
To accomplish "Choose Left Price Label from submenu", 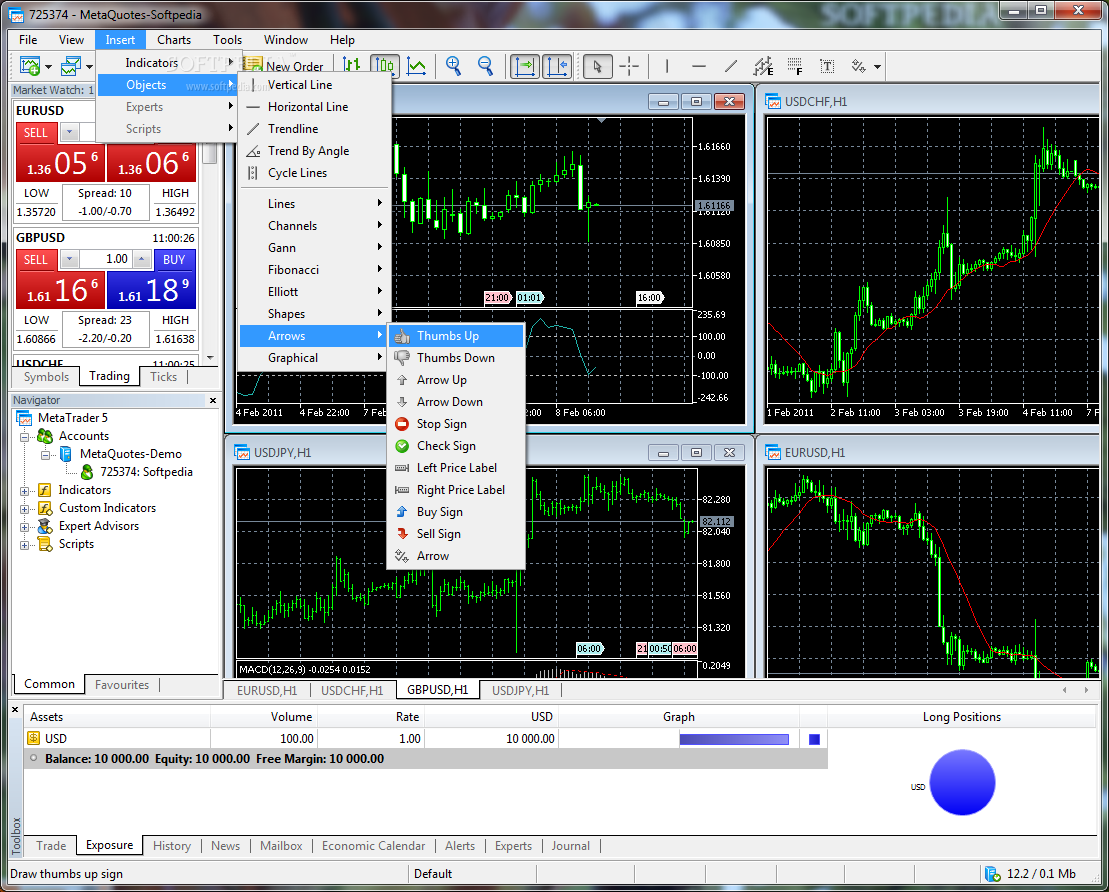I will point(456,468).
